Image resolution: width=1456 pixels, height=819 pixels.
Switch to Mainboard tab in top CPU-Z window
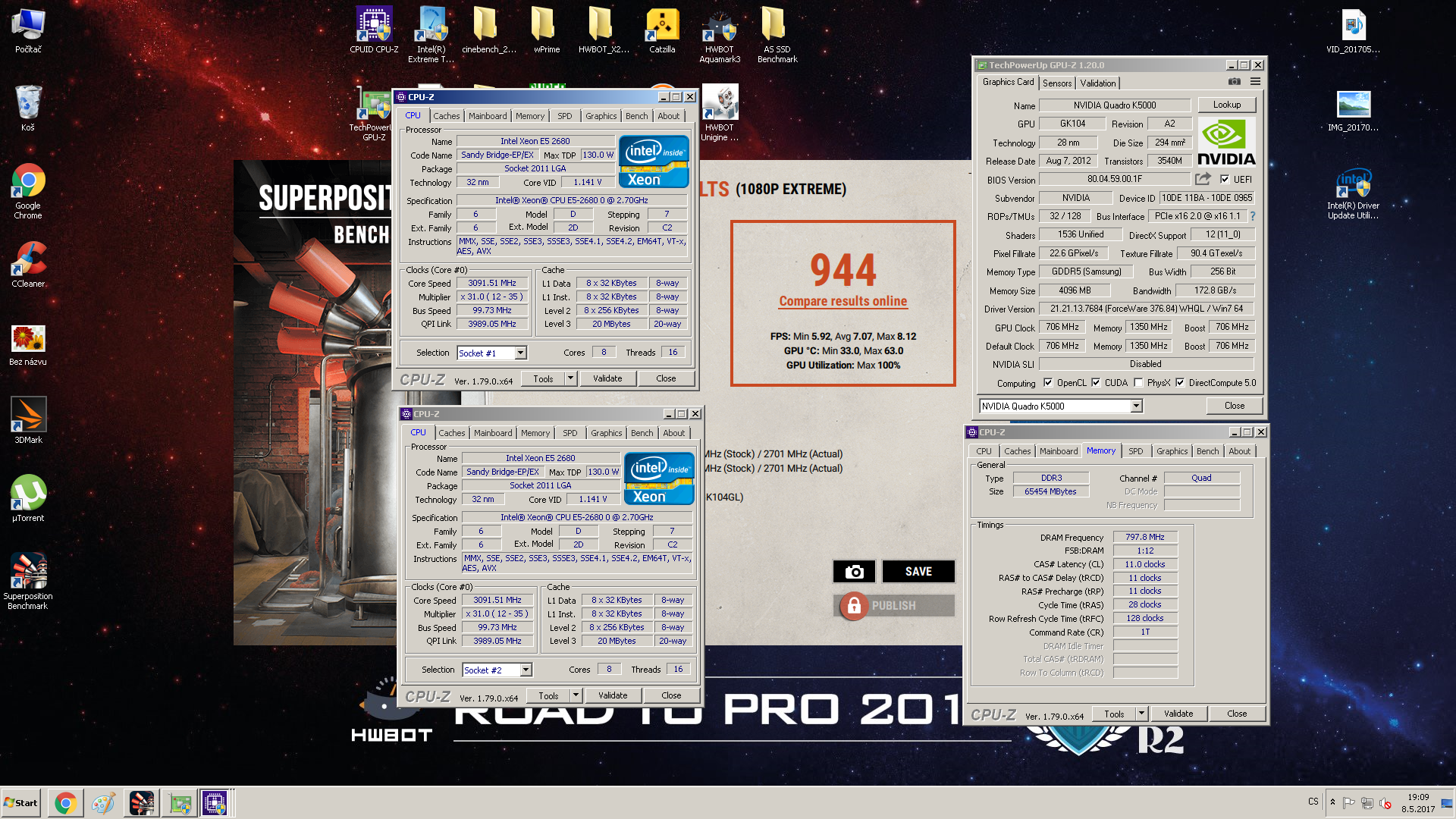click(488, 116)
